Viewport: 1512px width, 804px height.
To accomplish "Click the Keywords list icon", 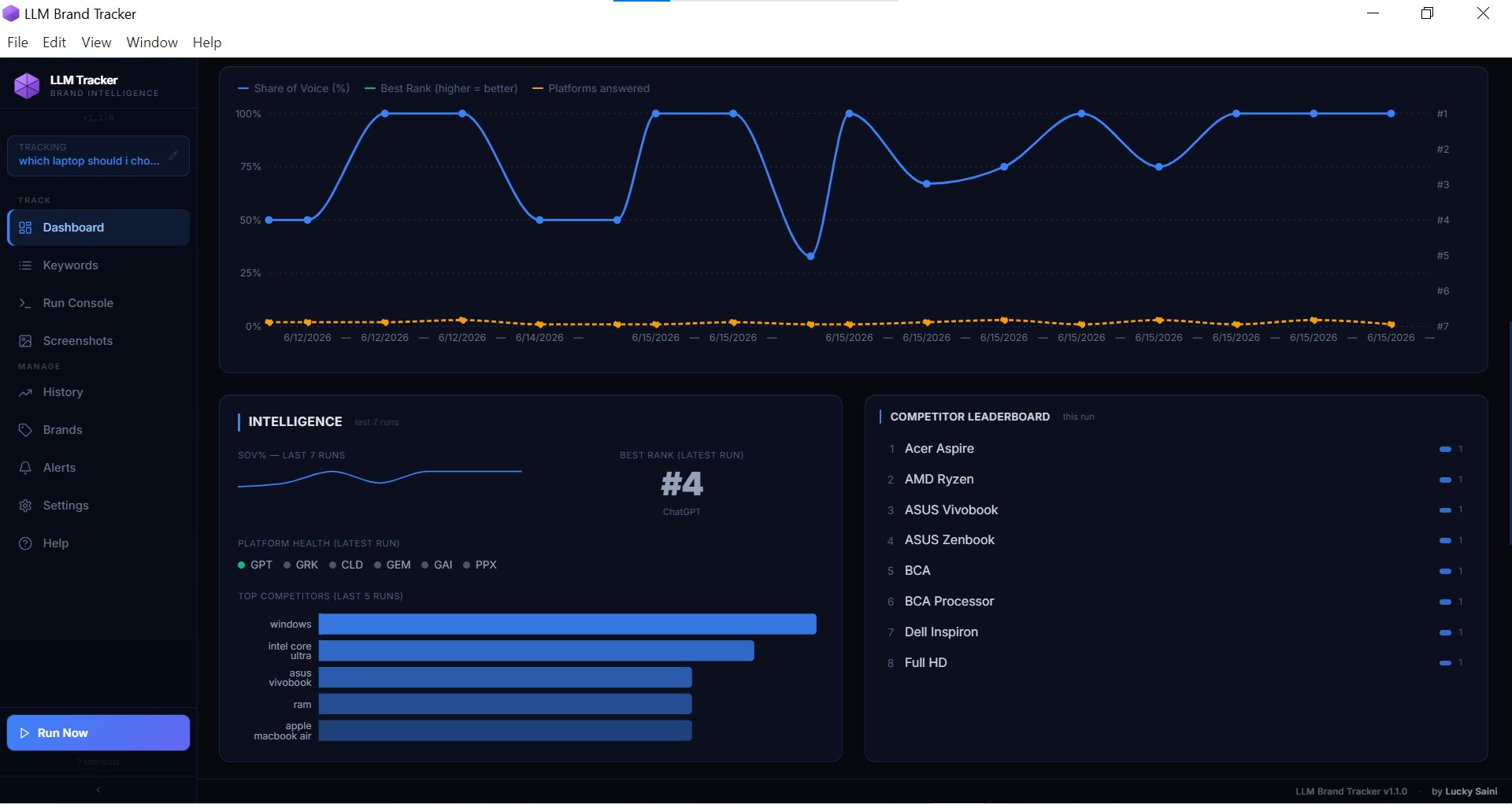I will [x=25, y=265].
